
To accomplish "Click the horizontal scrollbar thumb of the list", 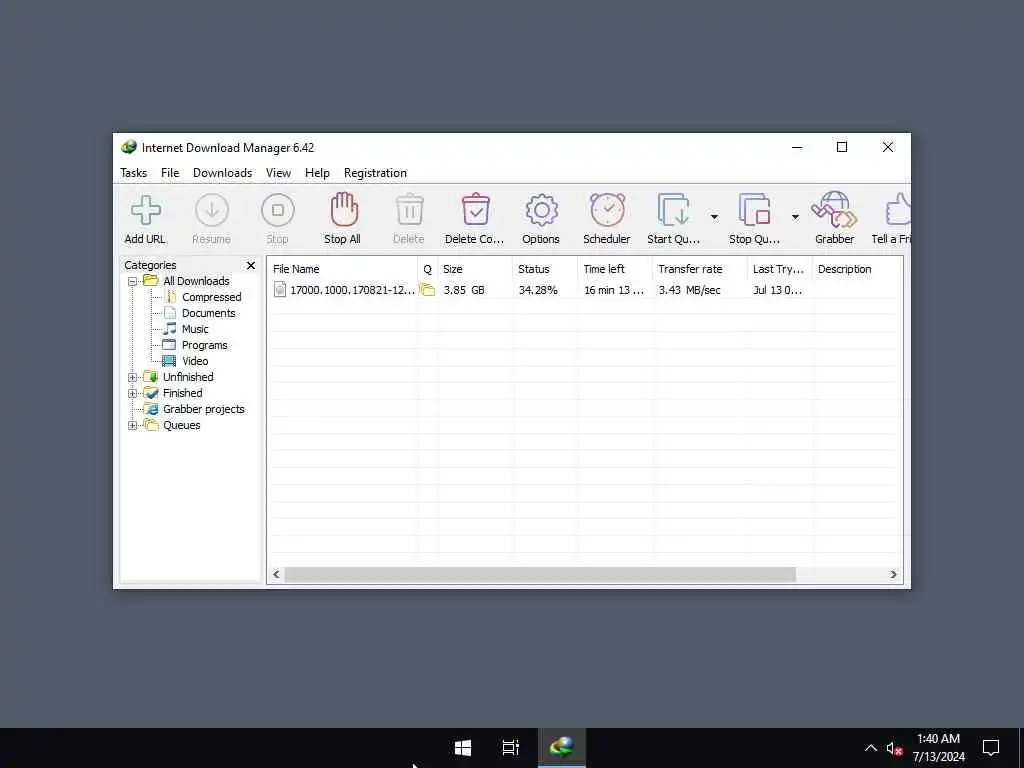I will pos(540,575).
